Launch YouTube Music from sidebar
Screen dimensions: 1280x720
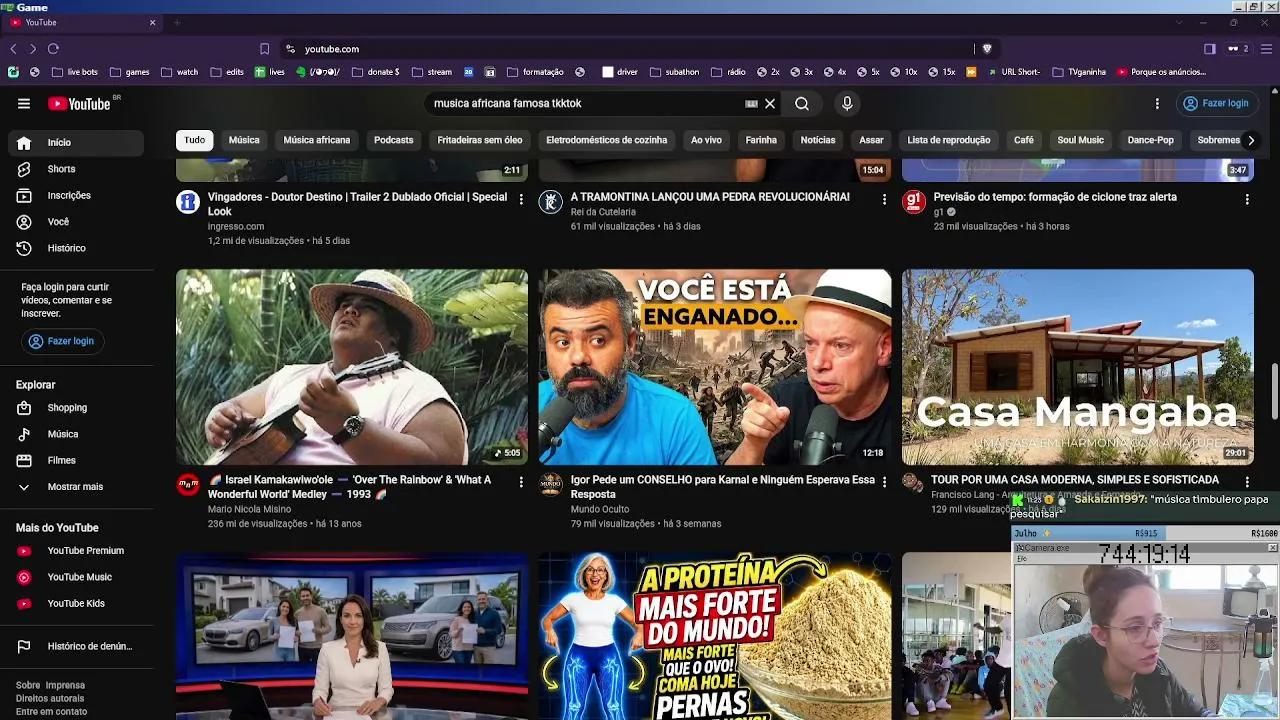(x=76, y=577)
